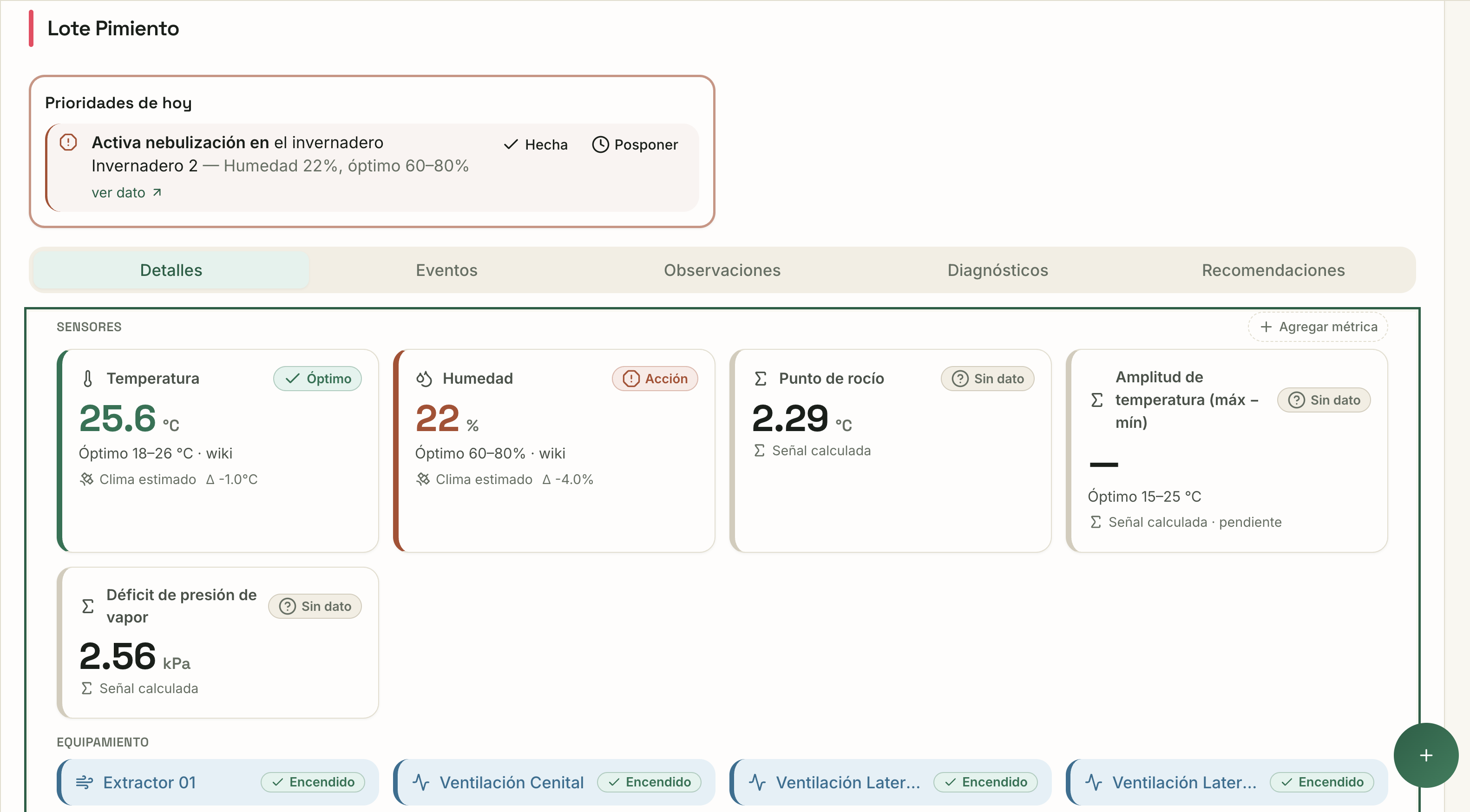Click sigma icon on Amplitud de temperatura card
This screenshot has width=1470, height=812.
pos(1097,400)
